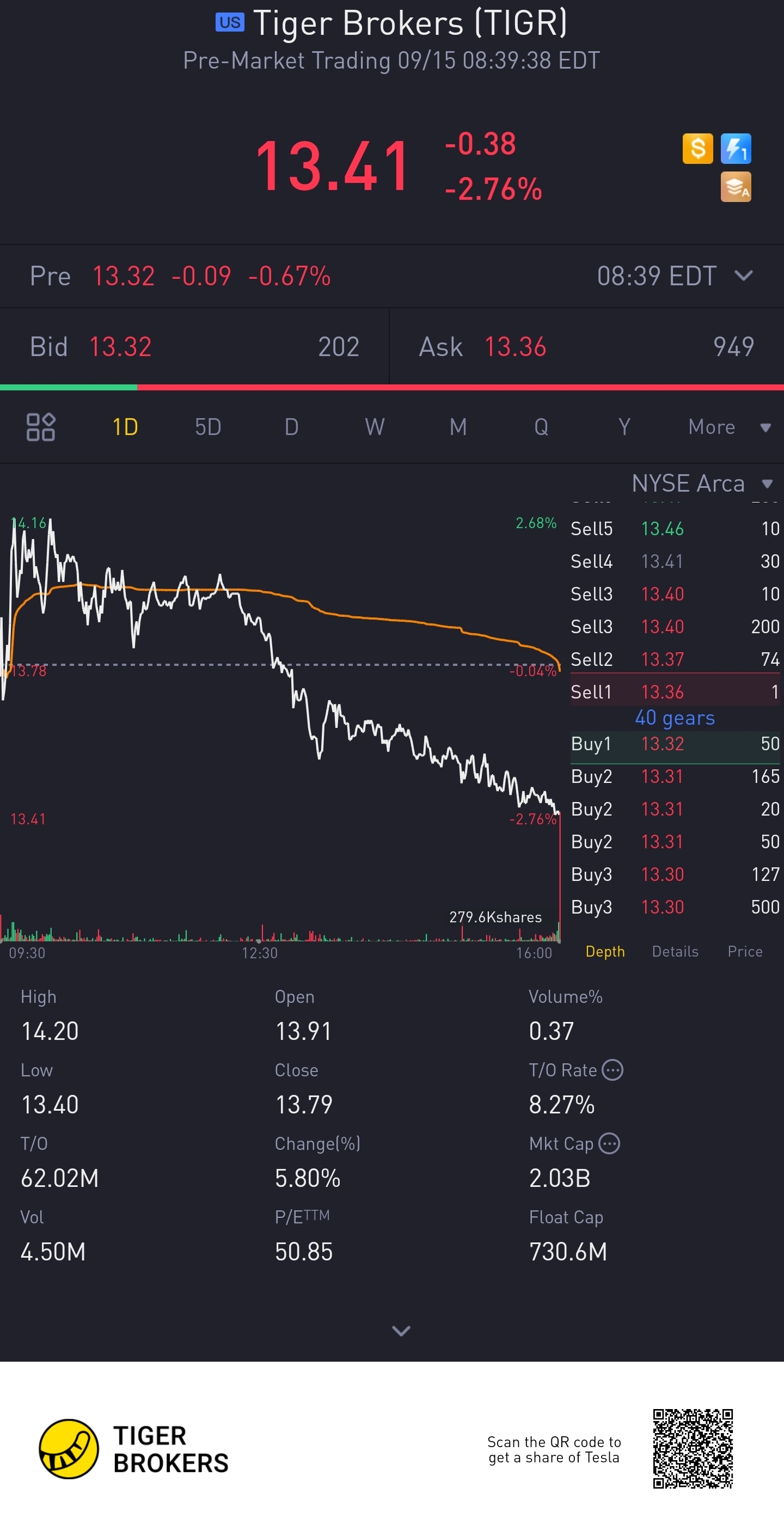Select the Sell5 13.46 order row
784x1537 pixels.
coord(675,529)
